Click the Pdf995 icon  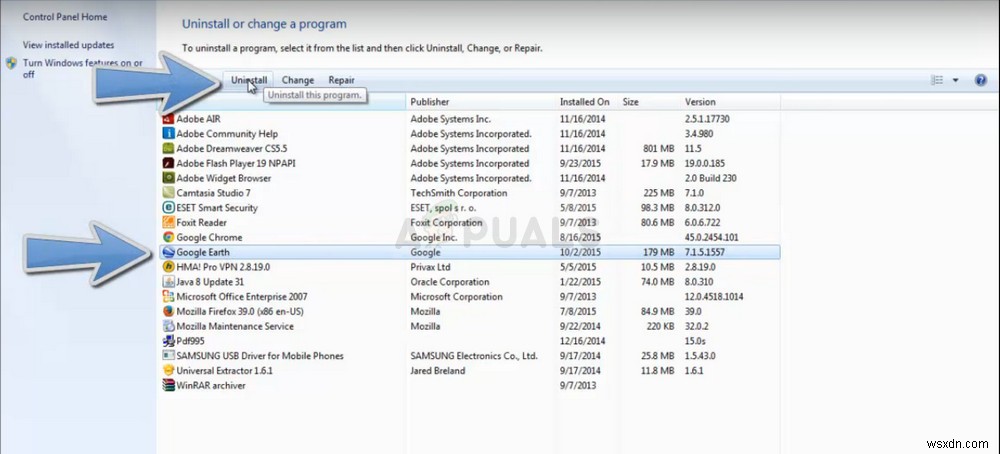(168, 340)
